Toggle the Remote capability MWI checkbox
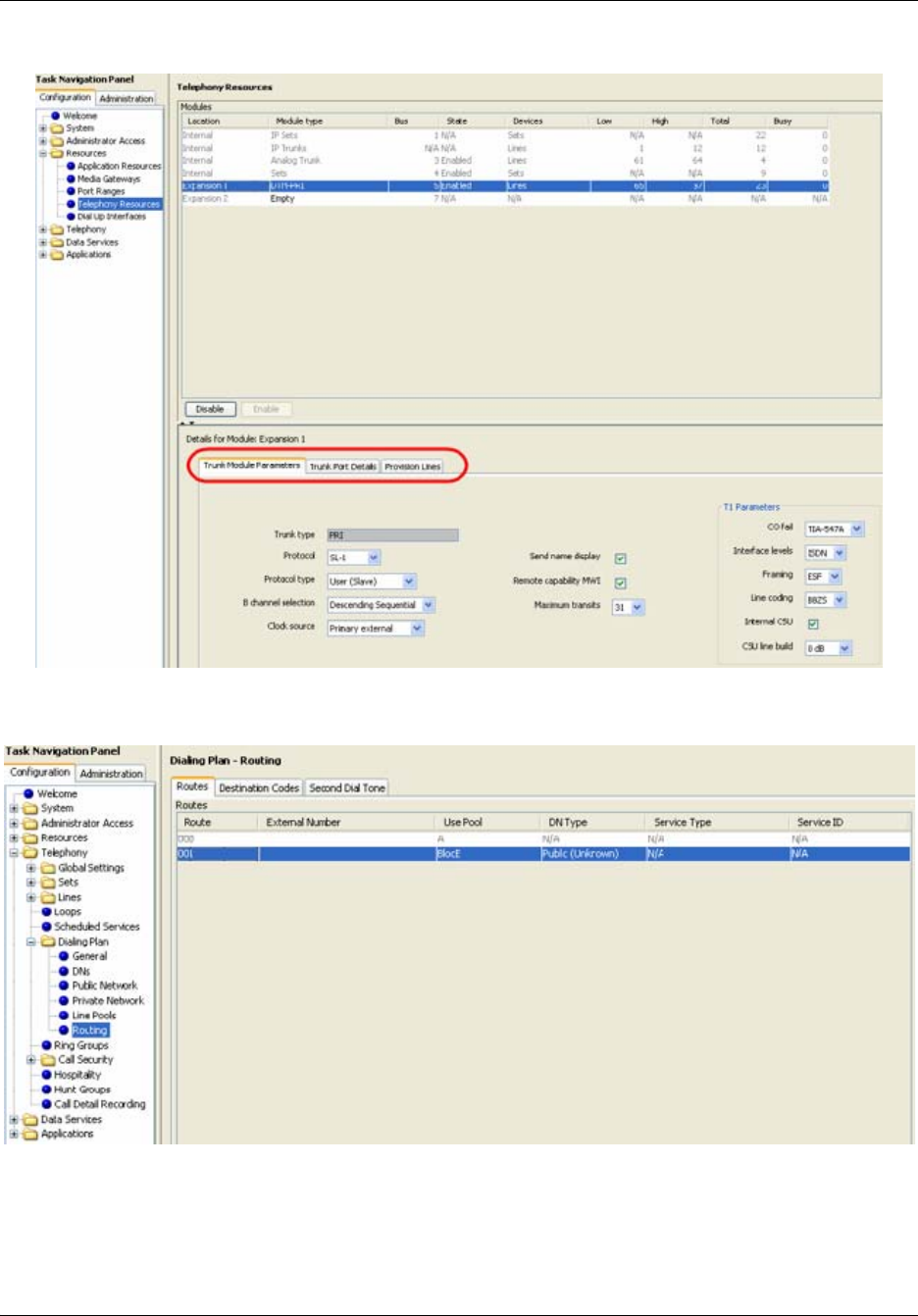The width and height of the screenshot is (918, 1316). [621, 582]
